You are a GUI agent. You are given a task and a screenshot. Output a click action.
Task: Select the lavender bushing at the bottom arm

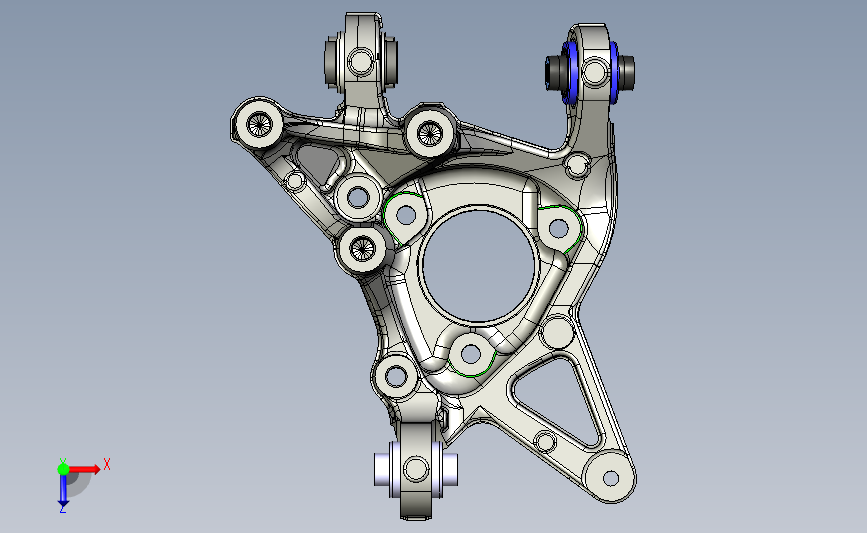coord(415,469)
